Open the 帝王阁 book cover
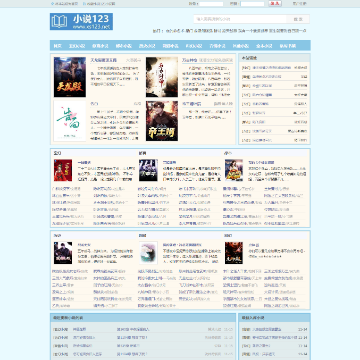360x360 pixels. [x=162, y=121]
